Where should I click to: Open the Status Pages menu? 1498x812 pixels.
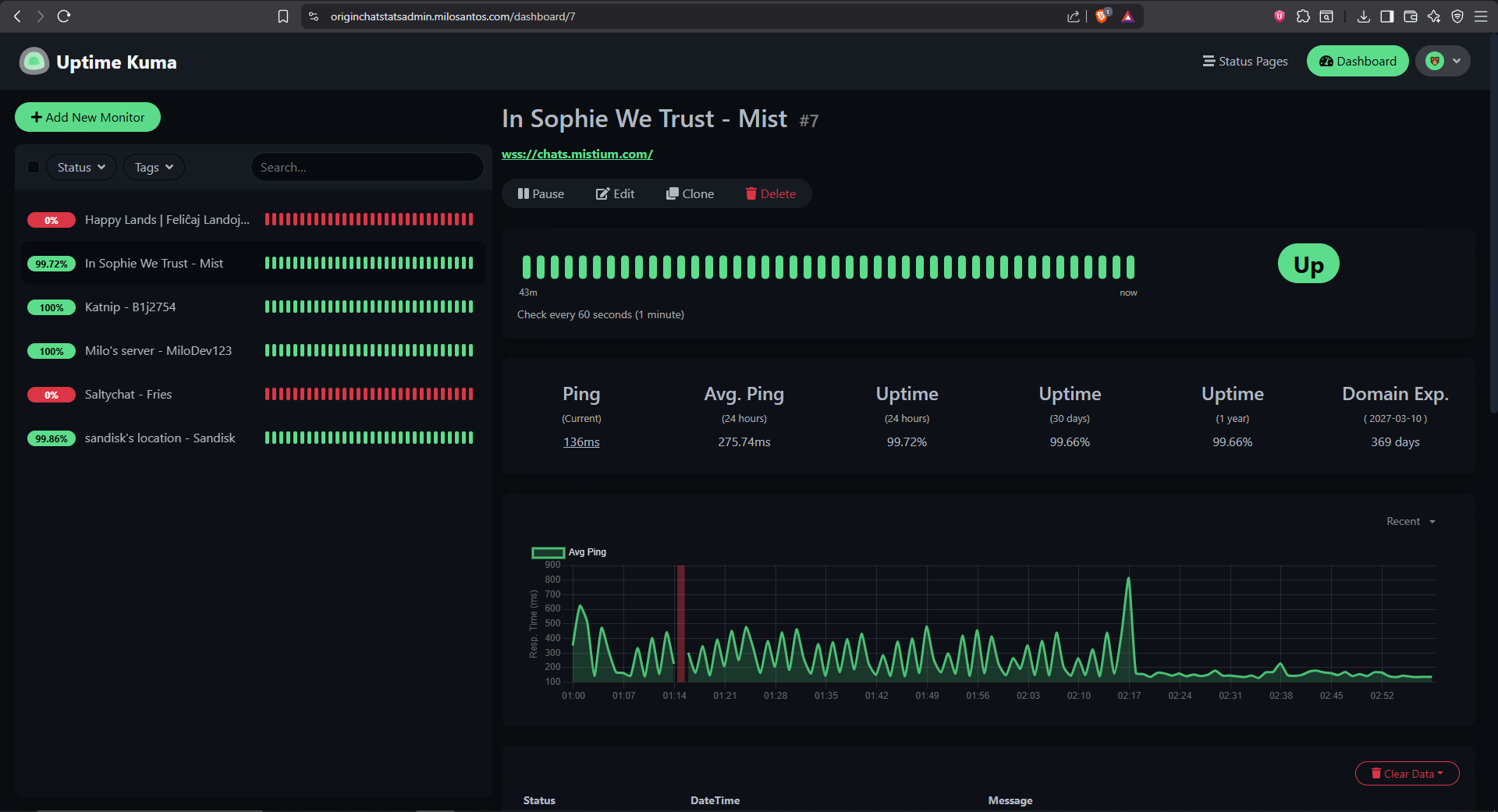point(1245,62)
